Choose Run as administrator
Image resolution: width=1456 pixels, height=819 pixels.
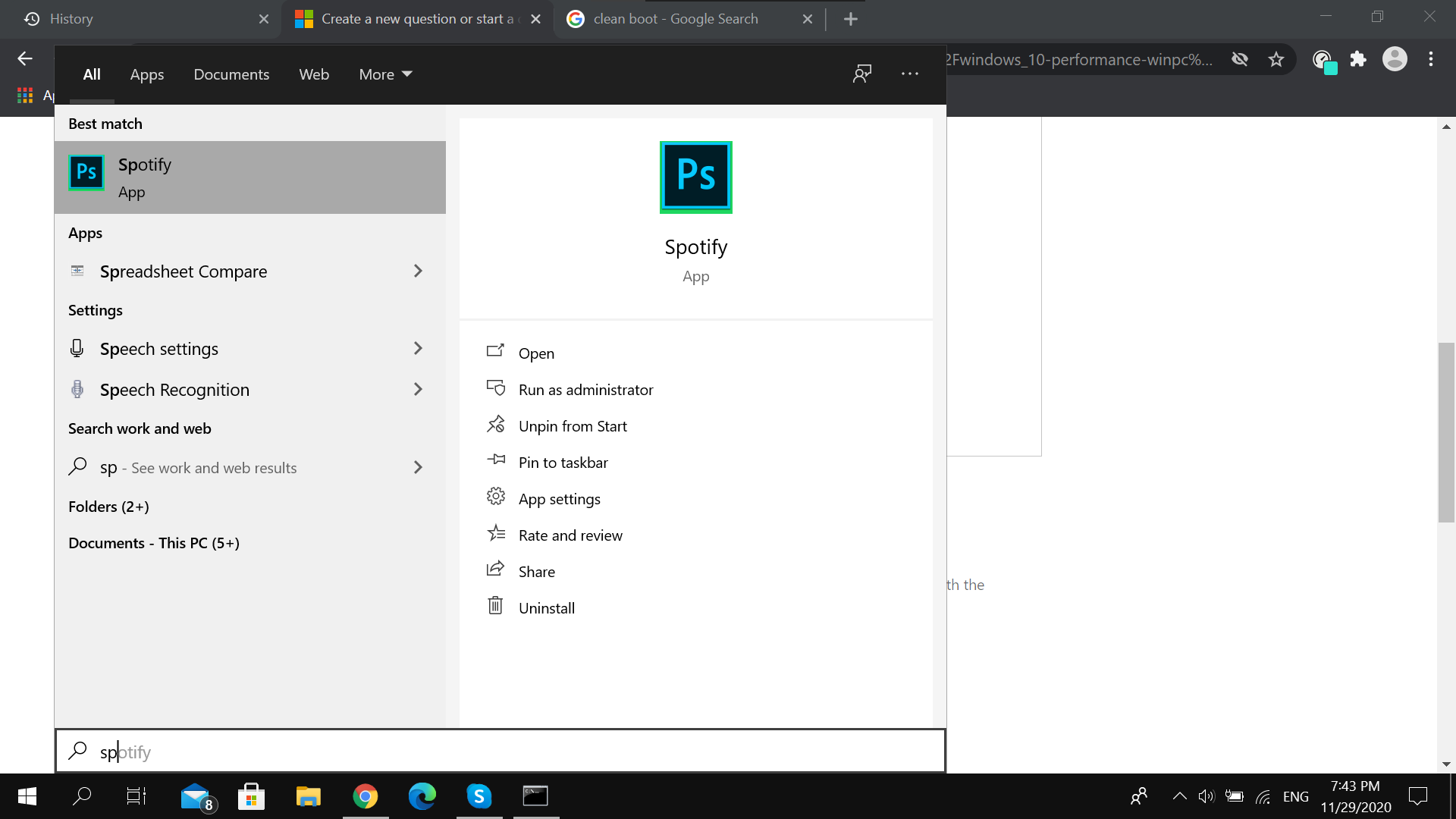[585, 390]
